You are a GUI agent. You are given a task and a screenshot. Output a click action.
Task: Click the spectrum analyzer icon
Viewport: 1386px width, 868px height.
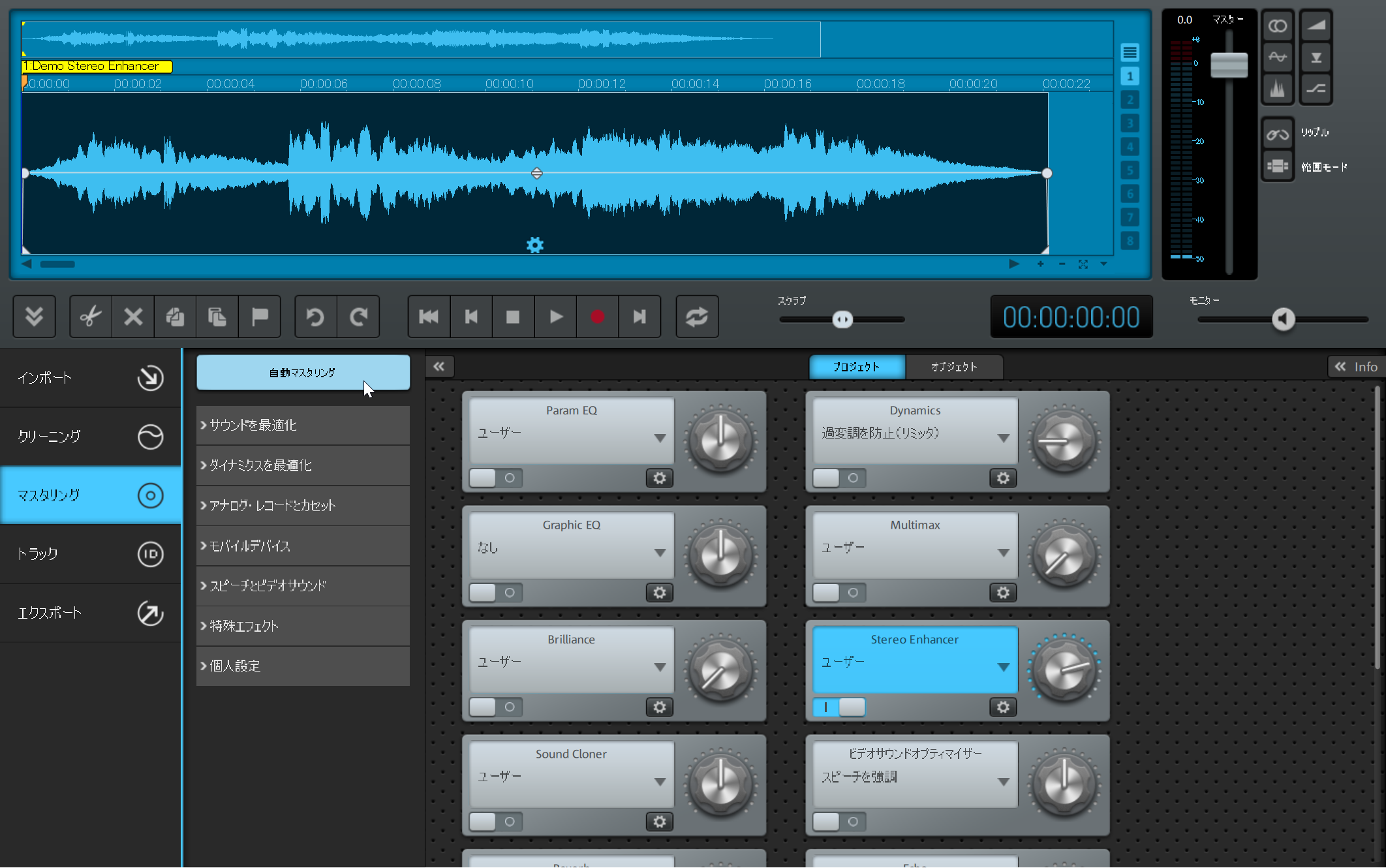click(x=1278, y=89)
